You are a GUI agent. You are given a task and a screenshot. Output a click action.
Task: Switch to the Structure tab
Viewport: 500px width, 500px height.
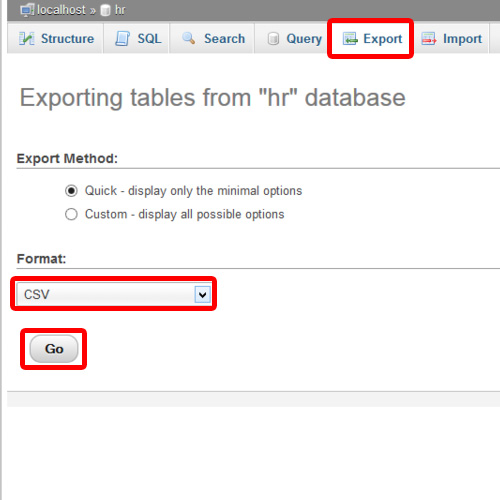point(55,38)
